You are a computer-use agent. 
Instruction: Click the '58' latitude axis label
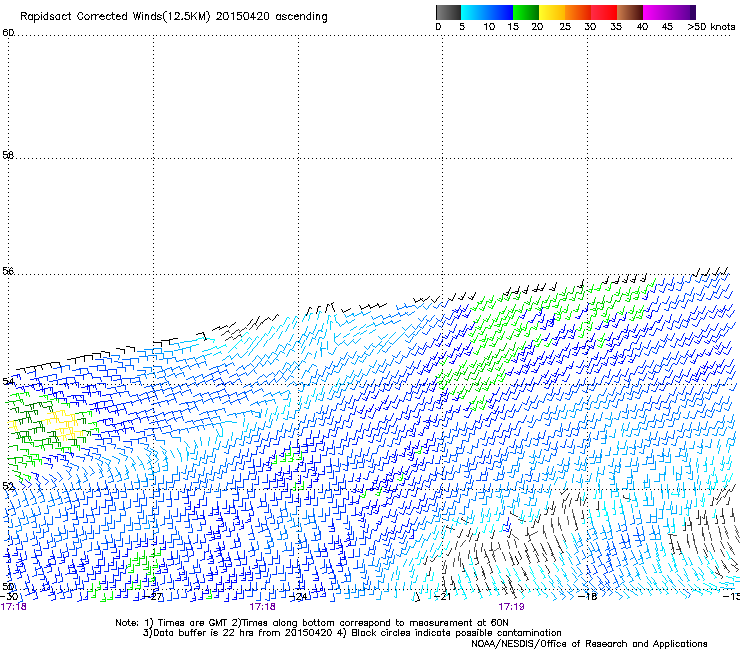(8, 155)
